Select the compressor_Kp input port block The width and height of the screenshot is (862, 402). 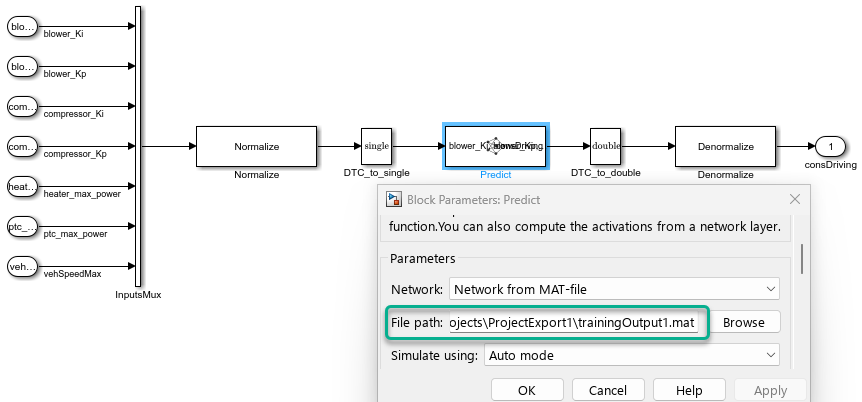[x=23, y=147]
